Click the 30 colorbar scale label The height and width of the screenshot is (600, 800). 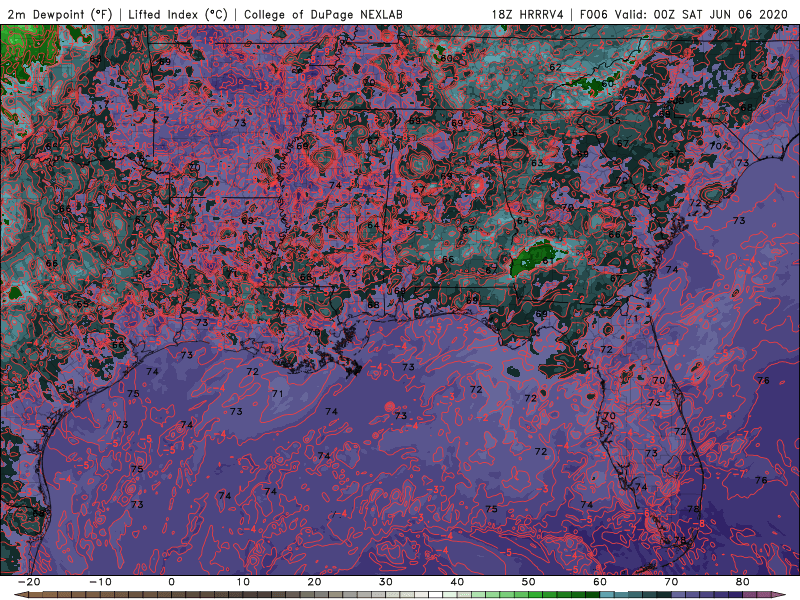386,582
